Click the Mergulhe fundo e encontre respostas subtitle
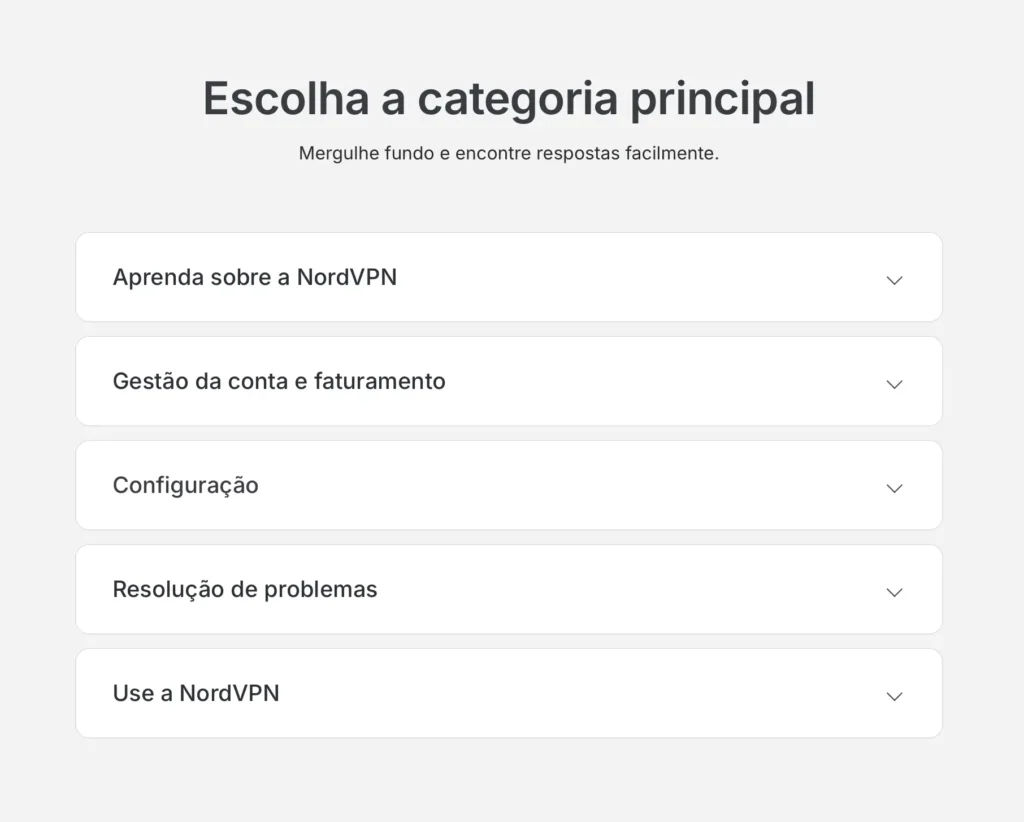1024x822 pixels. 509,153
